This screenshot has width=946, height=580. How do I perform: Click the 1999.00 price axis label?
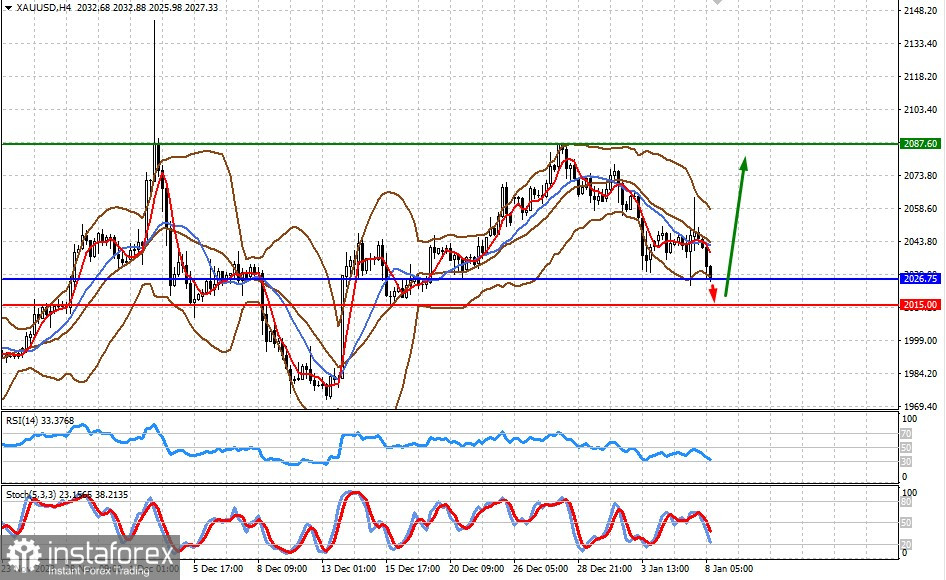coord(921,341)
